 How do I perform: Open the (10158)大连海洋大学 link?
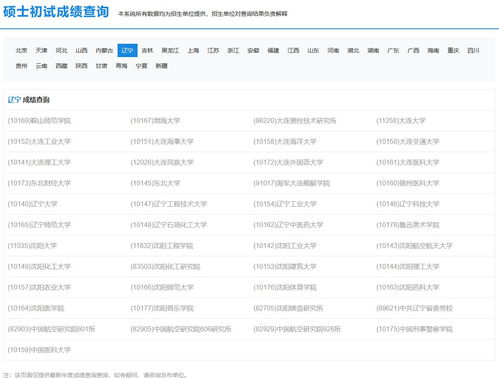[285, 141]
